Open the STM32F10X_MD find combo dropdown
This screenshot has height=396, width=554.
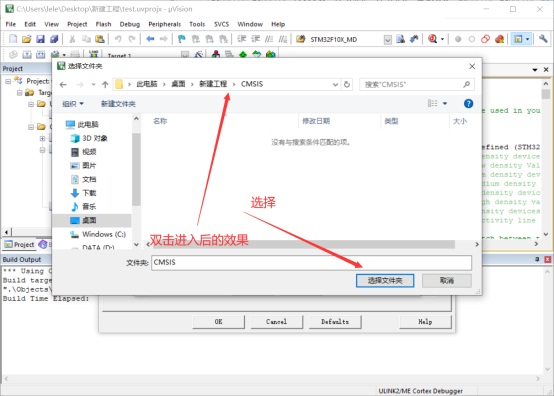coord(388,39)
